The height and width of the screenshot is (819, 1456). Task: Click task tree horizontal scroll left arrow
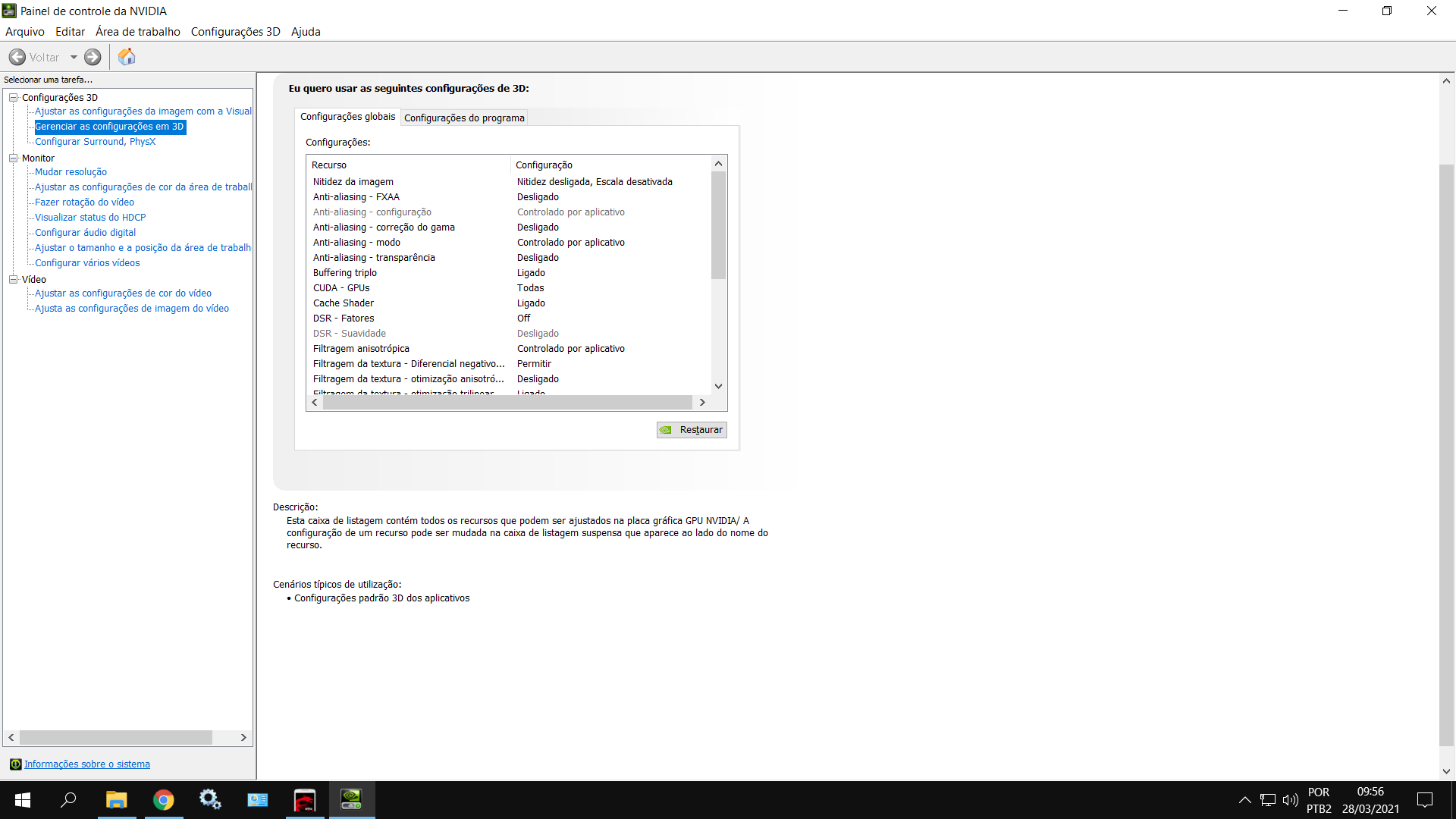(11, 737)
